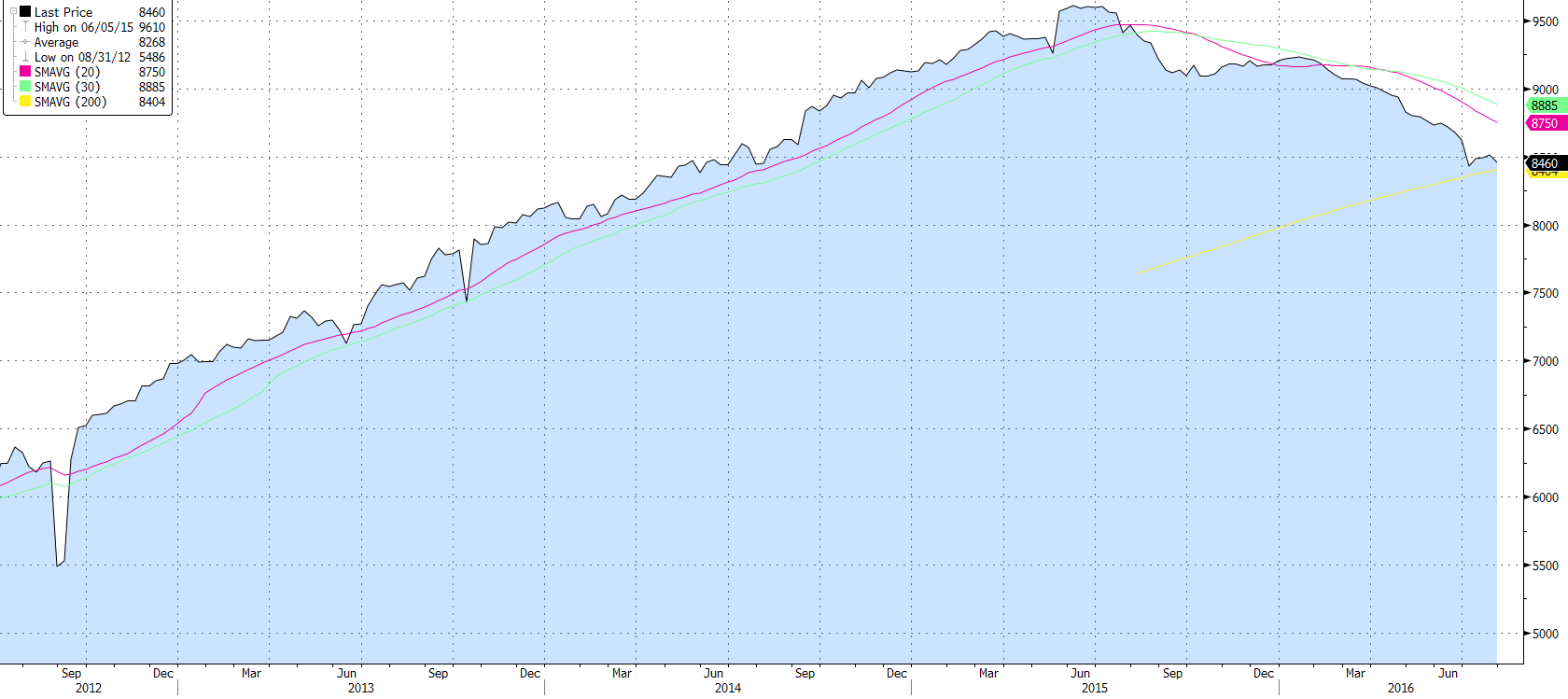Select the 'Last Price' legend label
The image size is (1568, 699).
point(63,12)
